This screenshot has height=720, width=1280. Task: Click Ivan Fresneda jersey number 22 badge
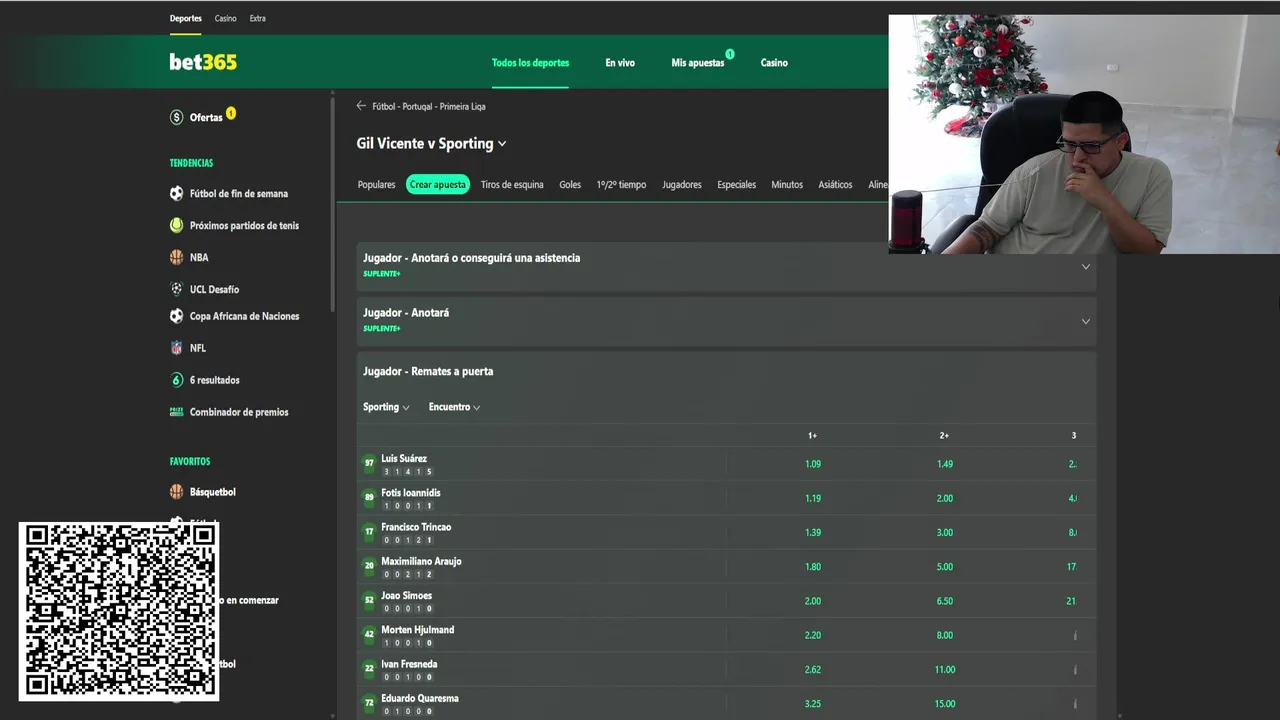pyautogui.click(x=369, y=668)
